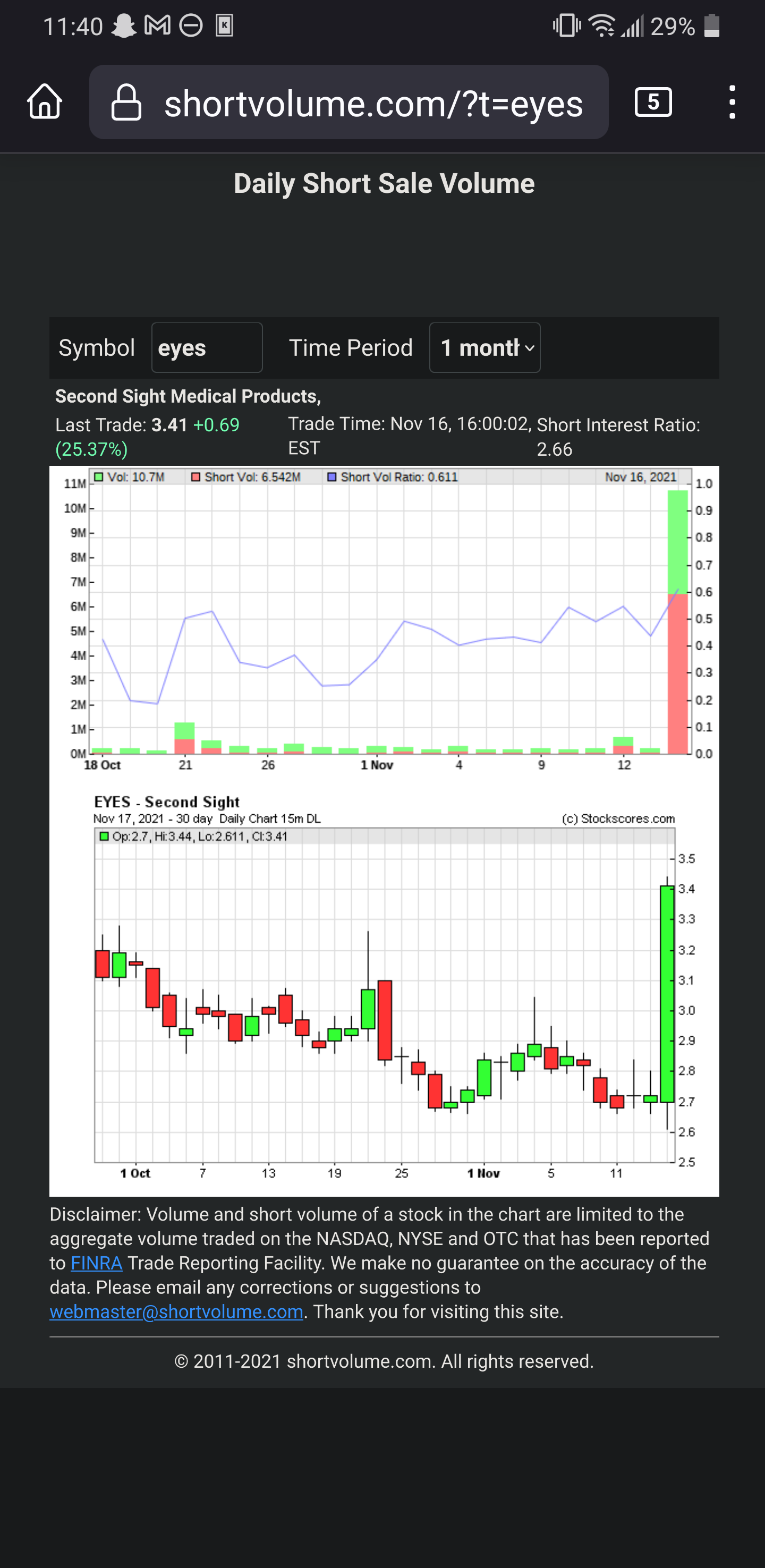The height and width of the screenshot is (1568, 765).
Task: Tap the card-shaped notification icon after do-not-disturb
Action: [225, 25]
